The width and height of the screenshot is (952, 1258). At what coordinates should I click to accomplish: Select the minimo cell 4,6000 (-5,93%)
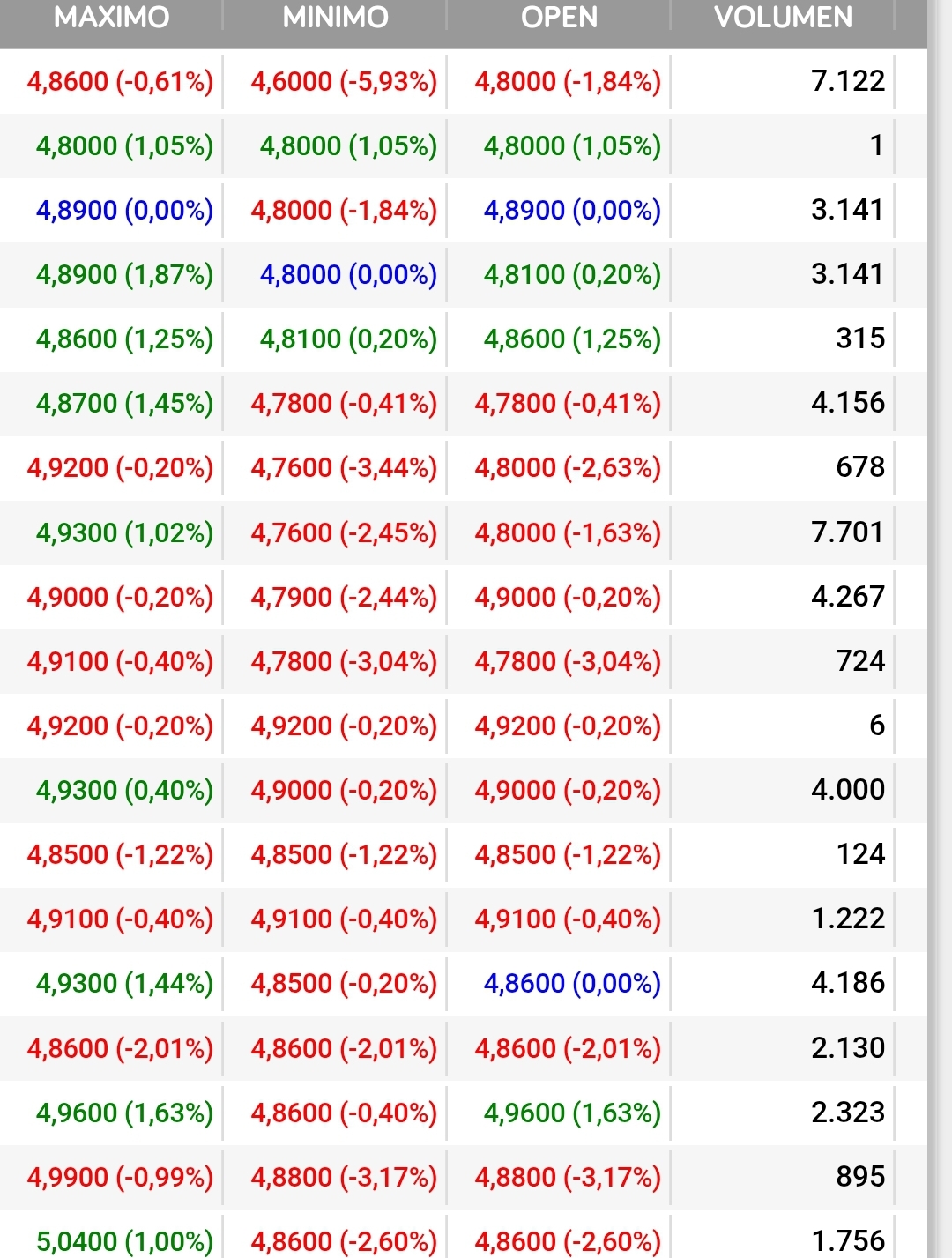pyautogui.click(x=344, y=81)
